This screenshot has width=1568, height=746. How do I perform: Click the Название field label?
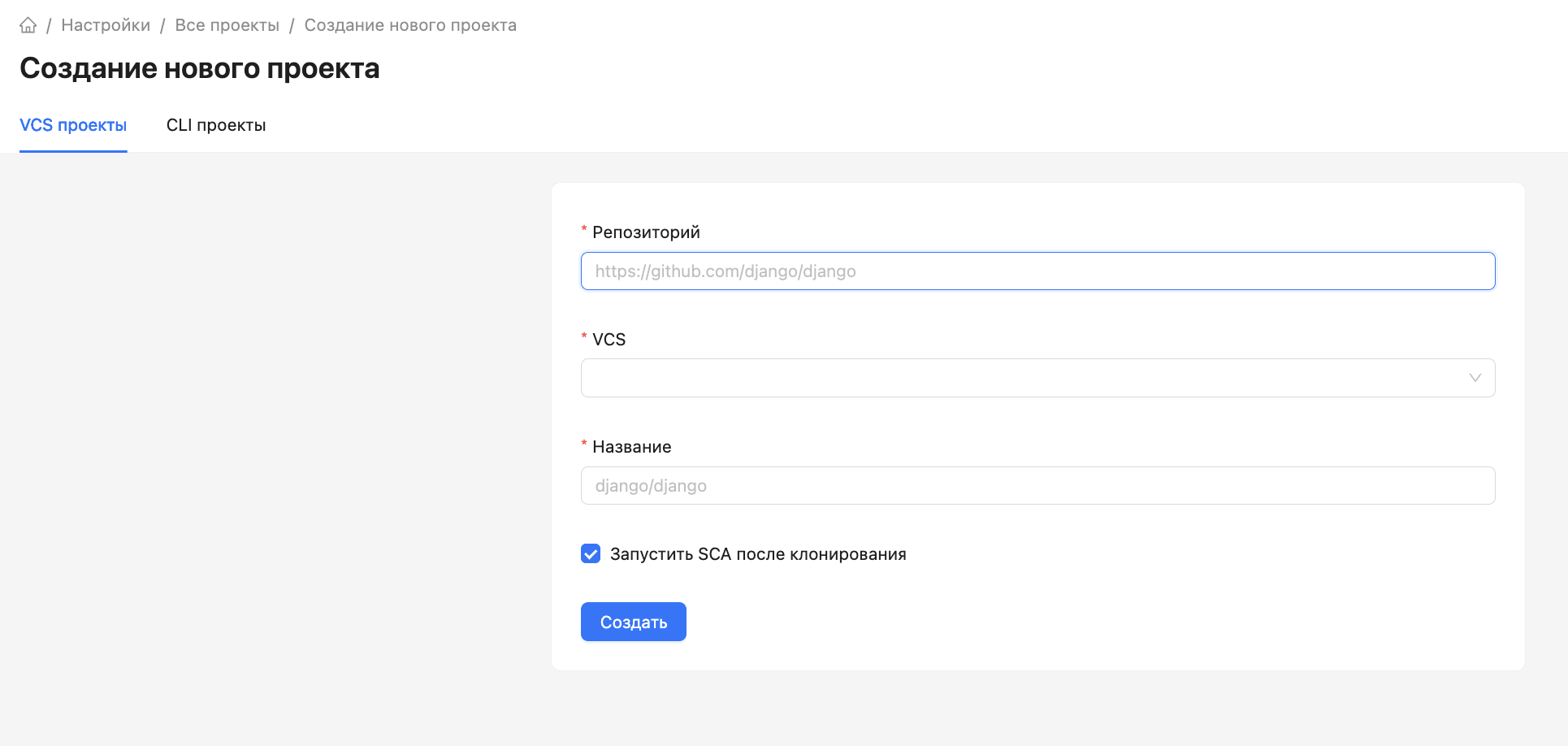pos(632,447)
